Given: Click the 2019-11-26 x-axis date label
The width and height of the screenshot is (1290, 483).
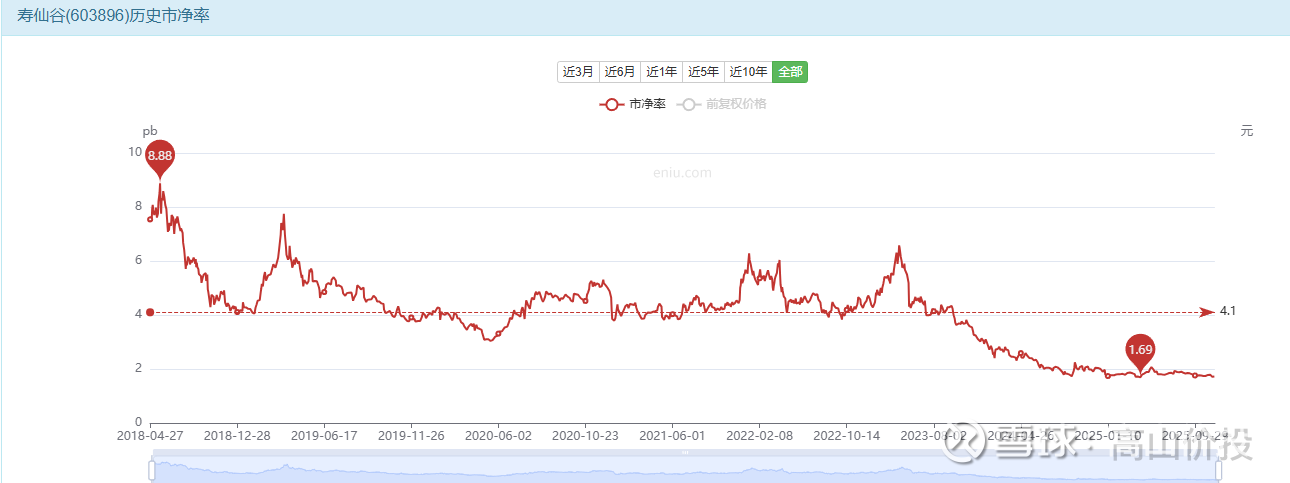Looking at the screenshot, I should [413, 436].
